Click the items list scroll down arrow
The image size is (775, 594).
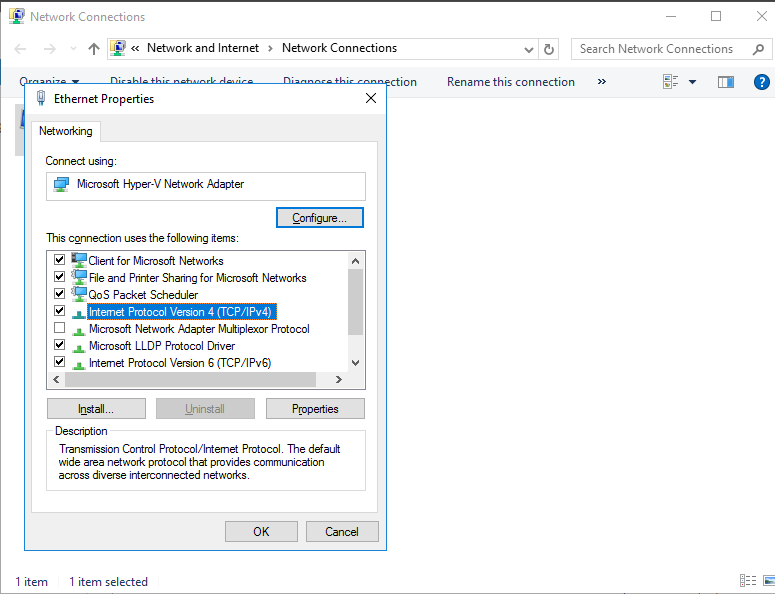click(x=355, y=363)
